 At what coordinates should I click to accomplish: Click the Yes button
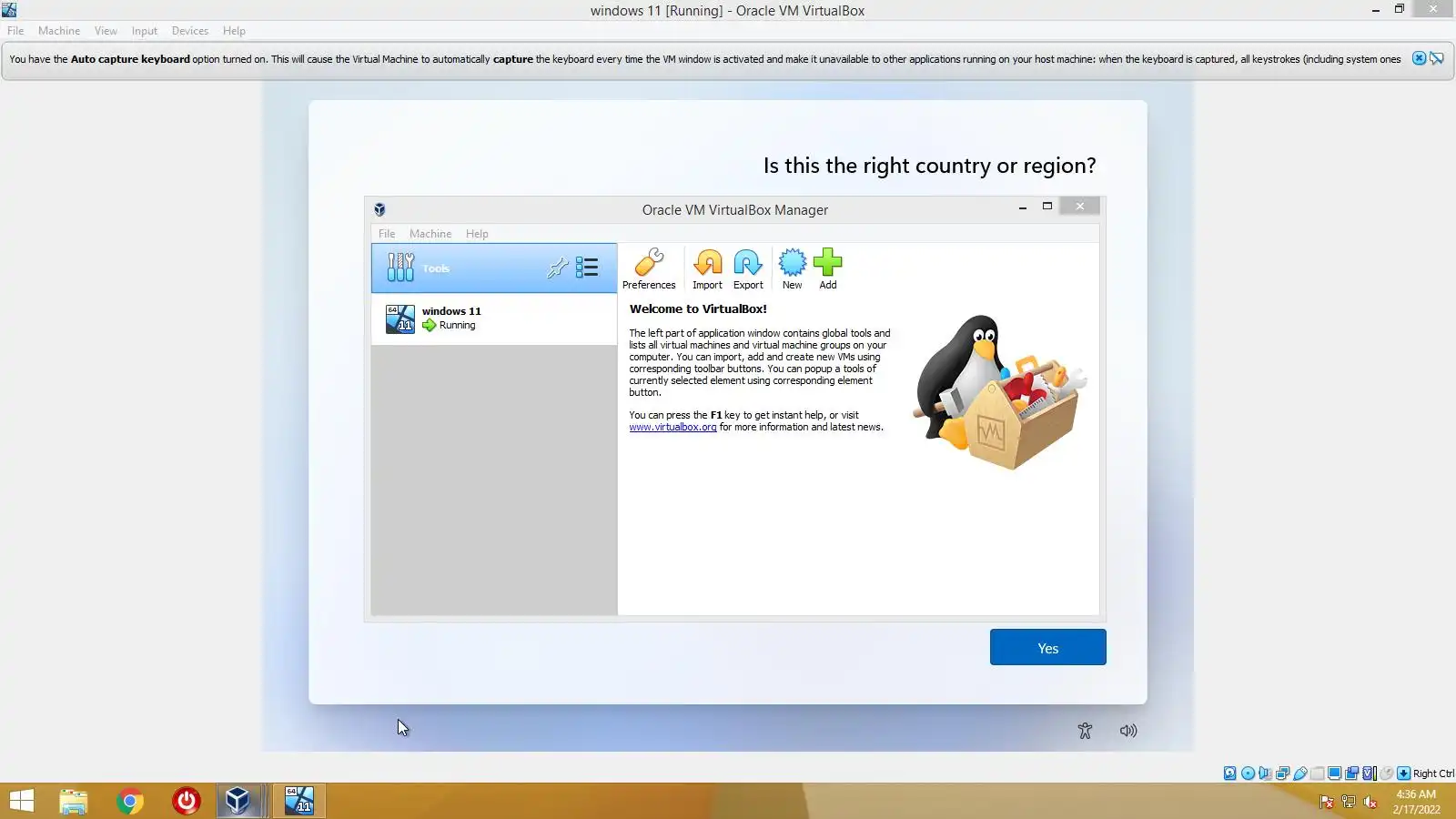[x=1048, y=647]
